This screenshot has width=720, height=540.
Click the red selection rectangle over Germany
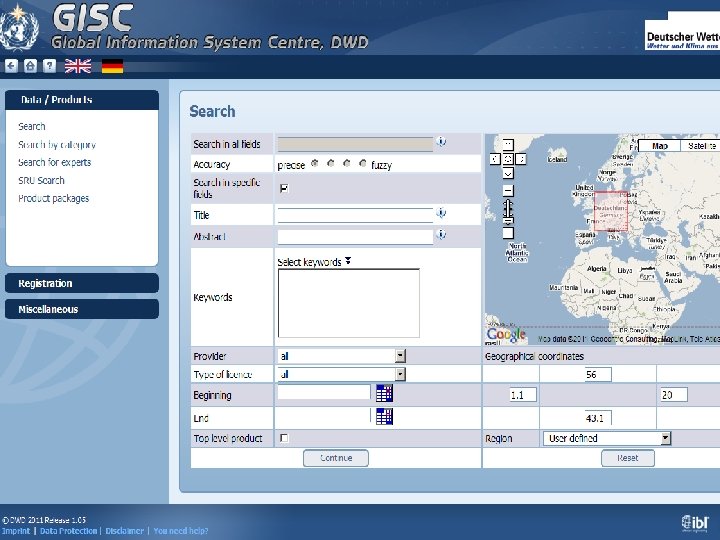coord(611,211)
